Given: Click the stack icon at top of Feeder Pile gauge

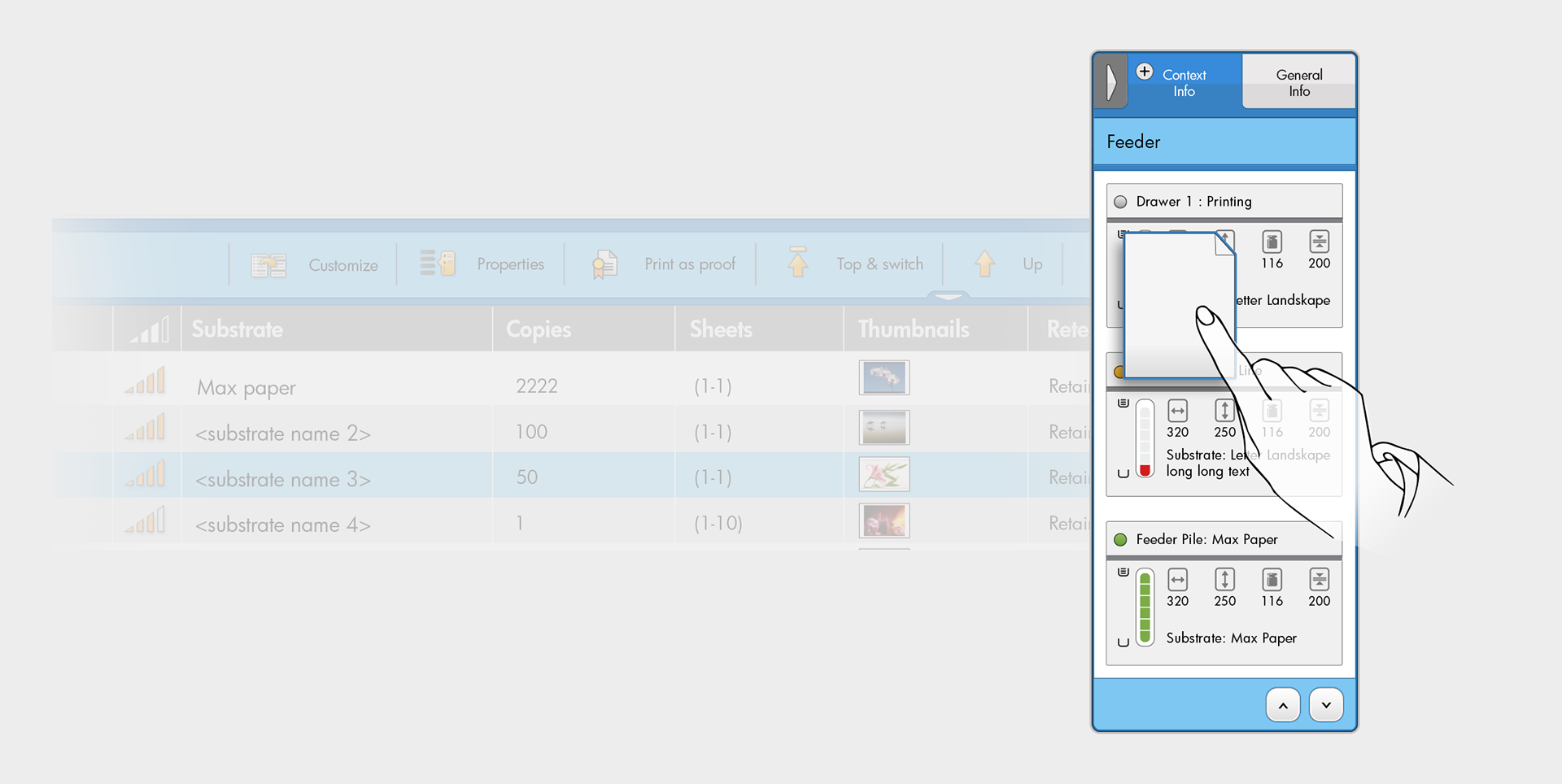Looking at the screenshot, I should click(1124, 573).
